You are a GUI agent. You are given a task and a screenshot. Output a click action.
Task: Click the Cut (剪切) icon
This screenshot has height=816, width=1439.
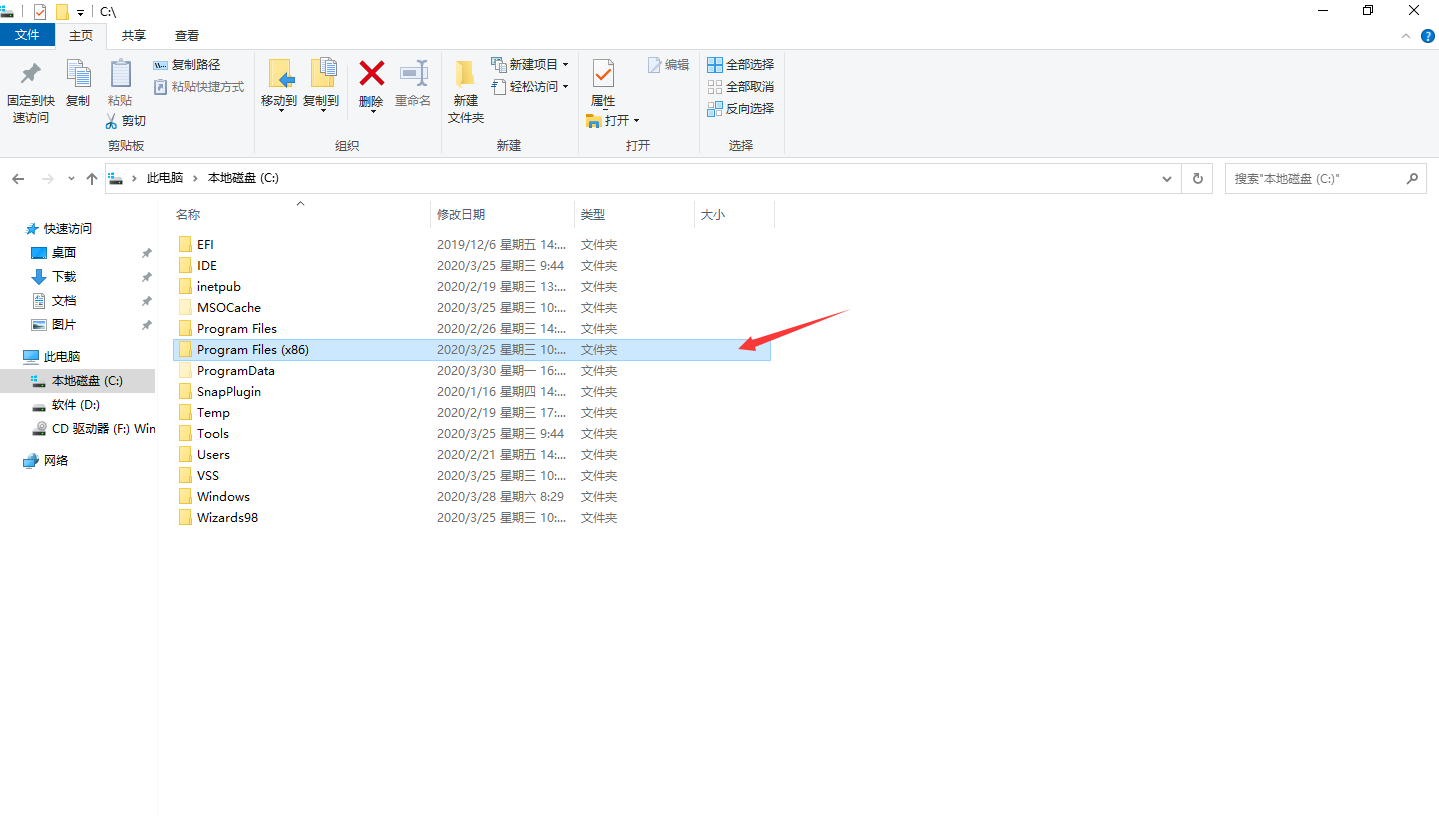point(125,120)
